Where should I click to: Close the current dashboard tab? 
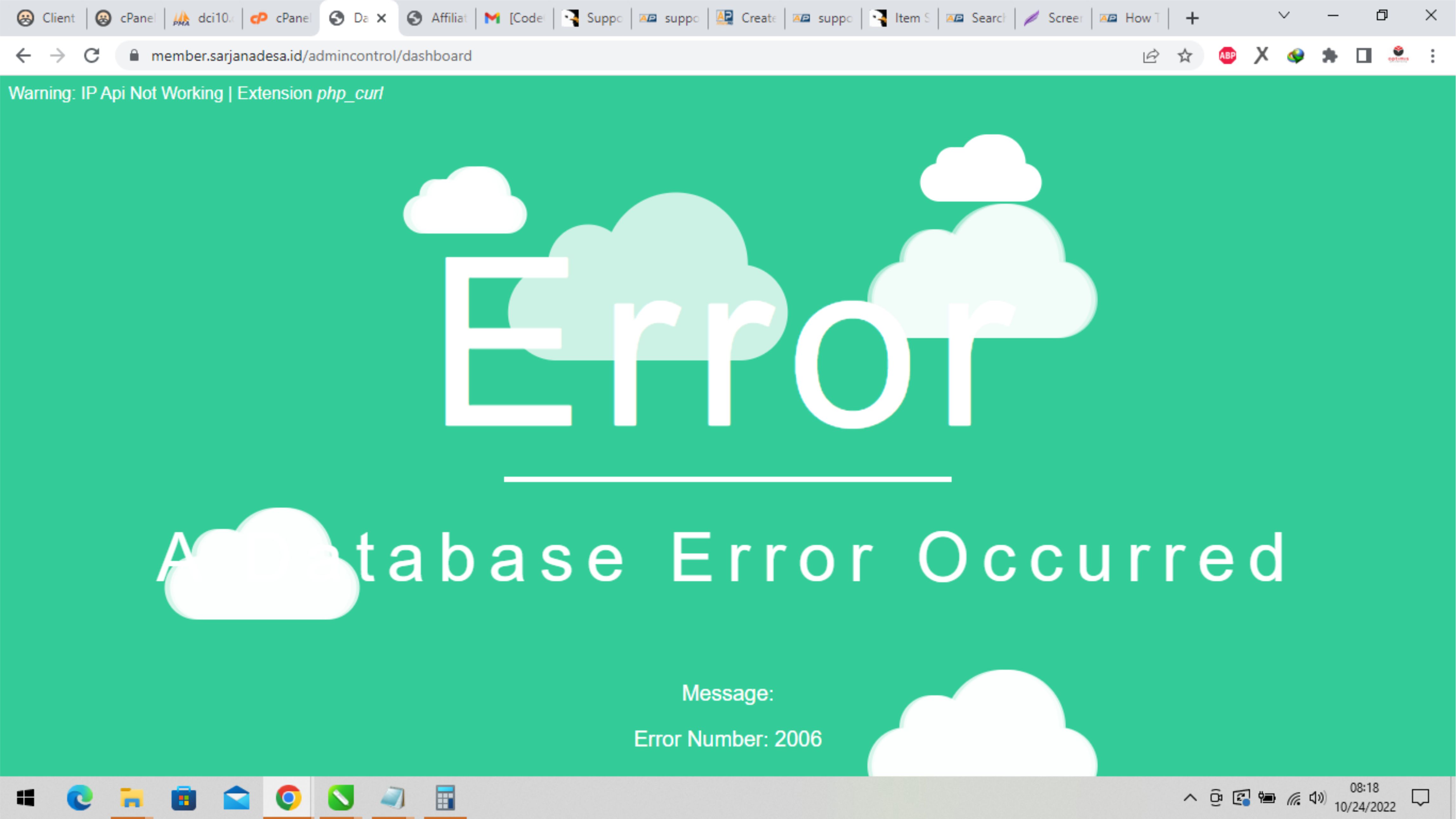pos(381,18)
